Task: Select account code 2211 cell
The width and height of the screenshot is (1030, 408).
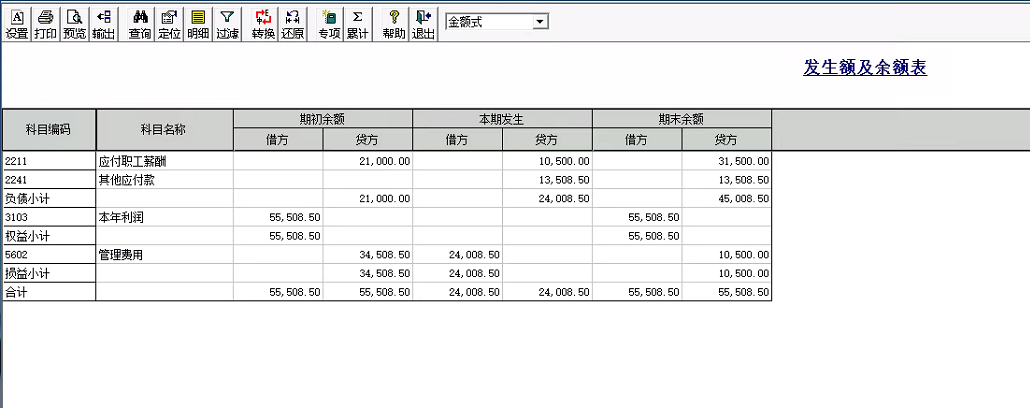Action: click(49, 161)
